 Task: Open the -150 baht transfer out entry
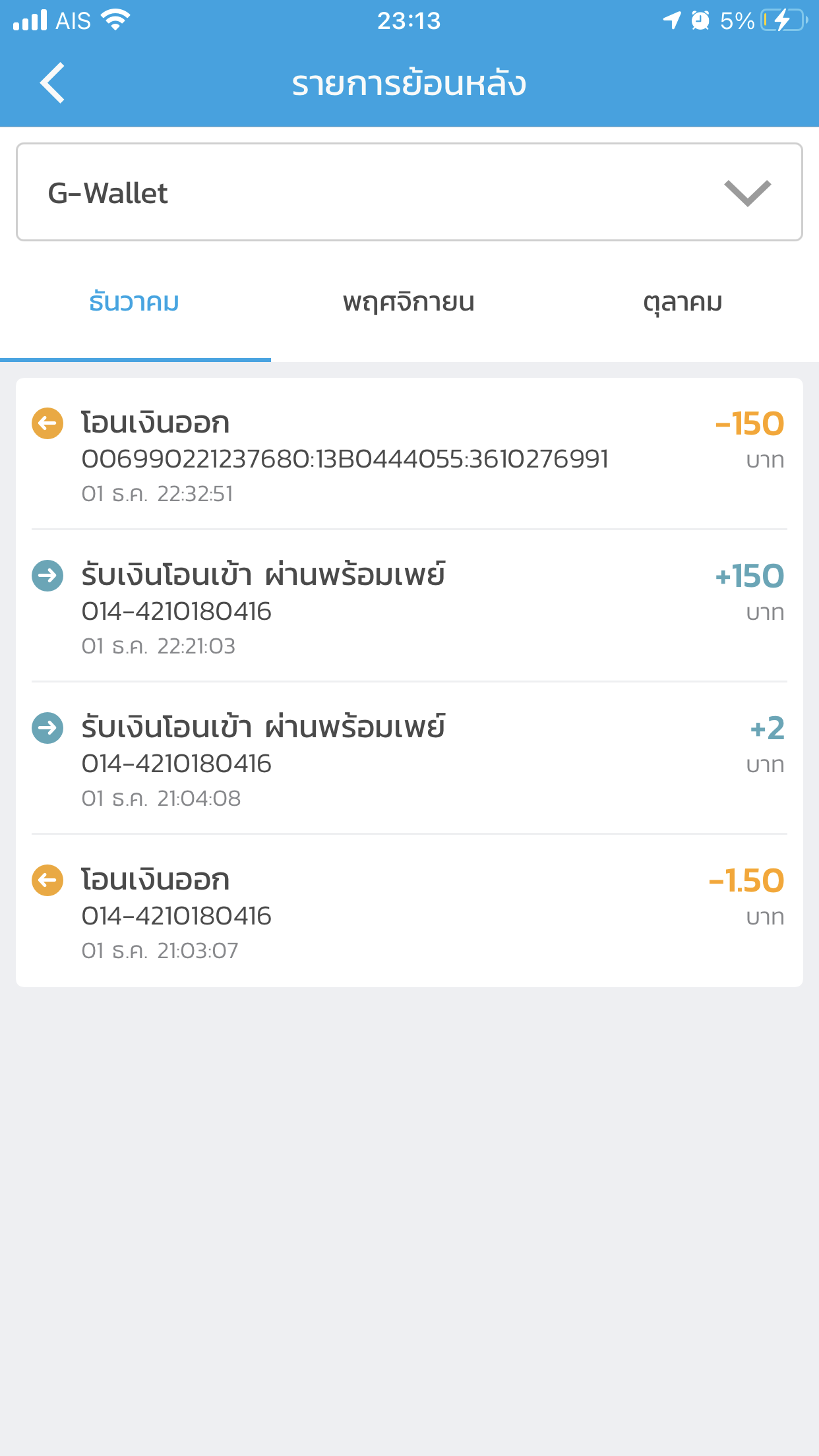tap(409, 455)
